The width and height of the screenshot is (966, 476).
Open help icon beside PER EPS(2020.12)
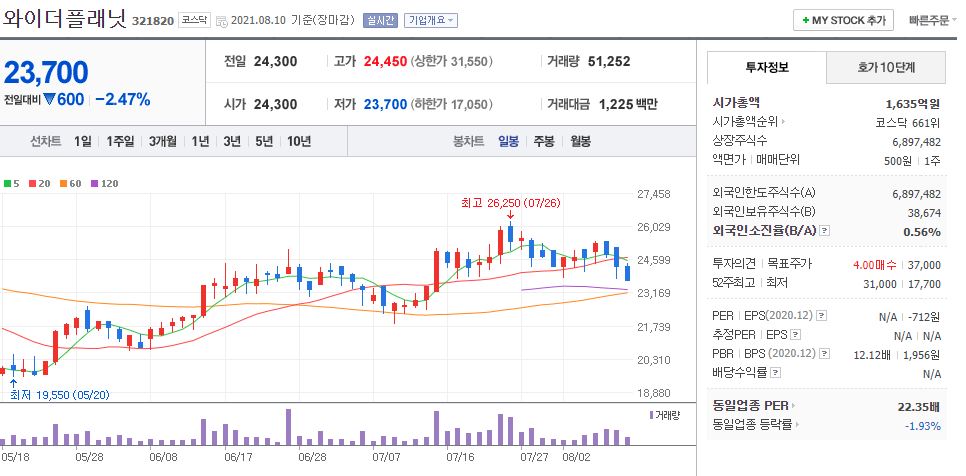(x=821, y=316)
